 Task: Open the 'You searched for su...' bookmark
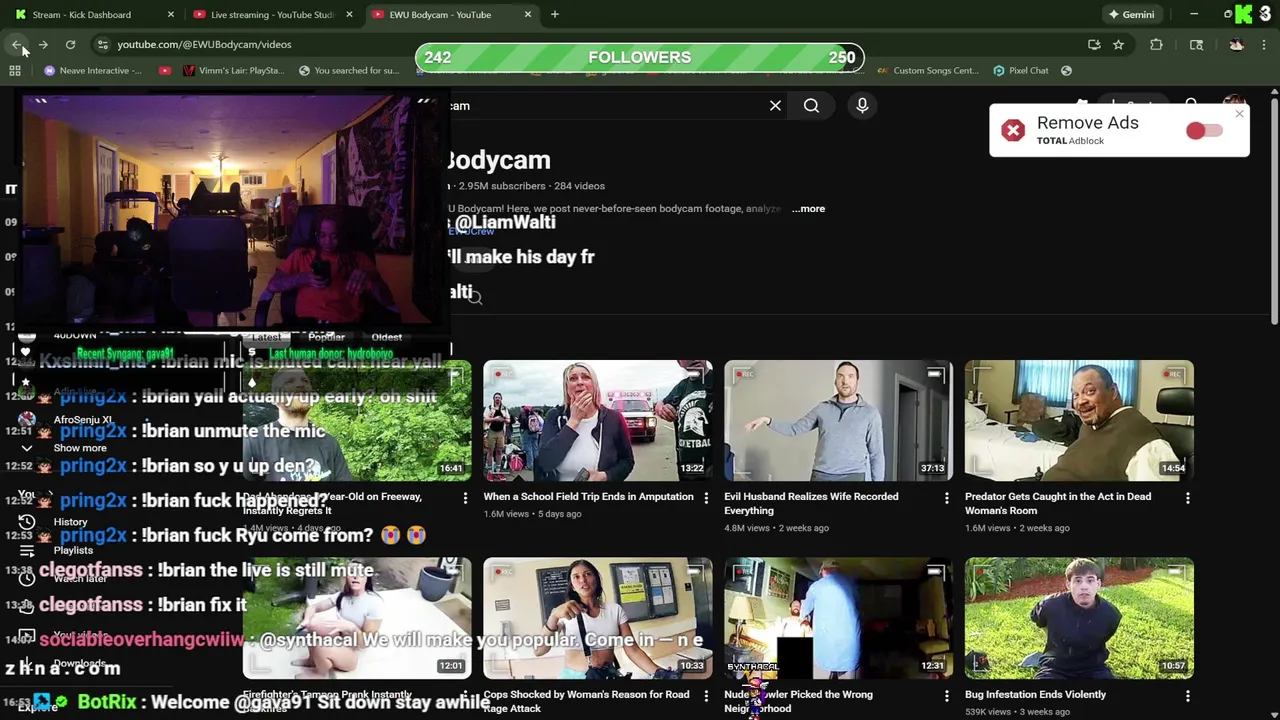coord(349,71)
